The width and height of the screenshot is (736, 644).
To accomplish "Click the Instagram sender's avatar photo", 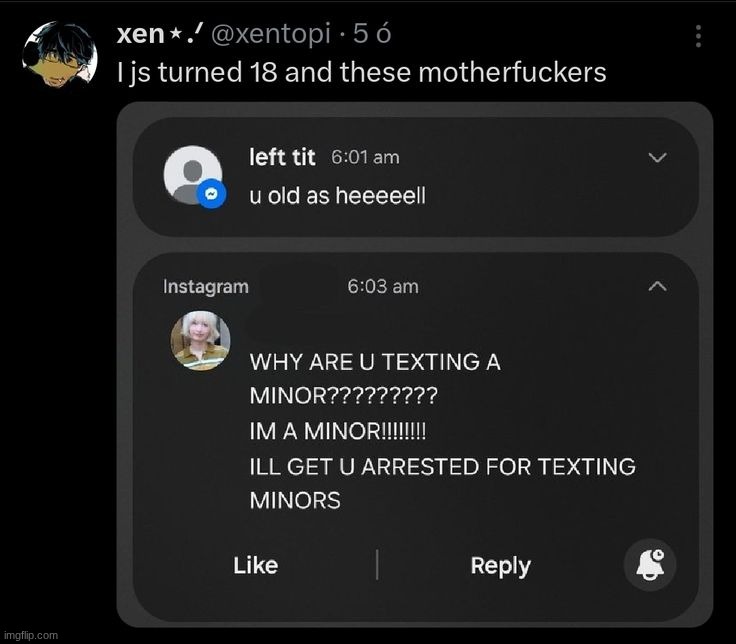I will [x=200, y=340].
